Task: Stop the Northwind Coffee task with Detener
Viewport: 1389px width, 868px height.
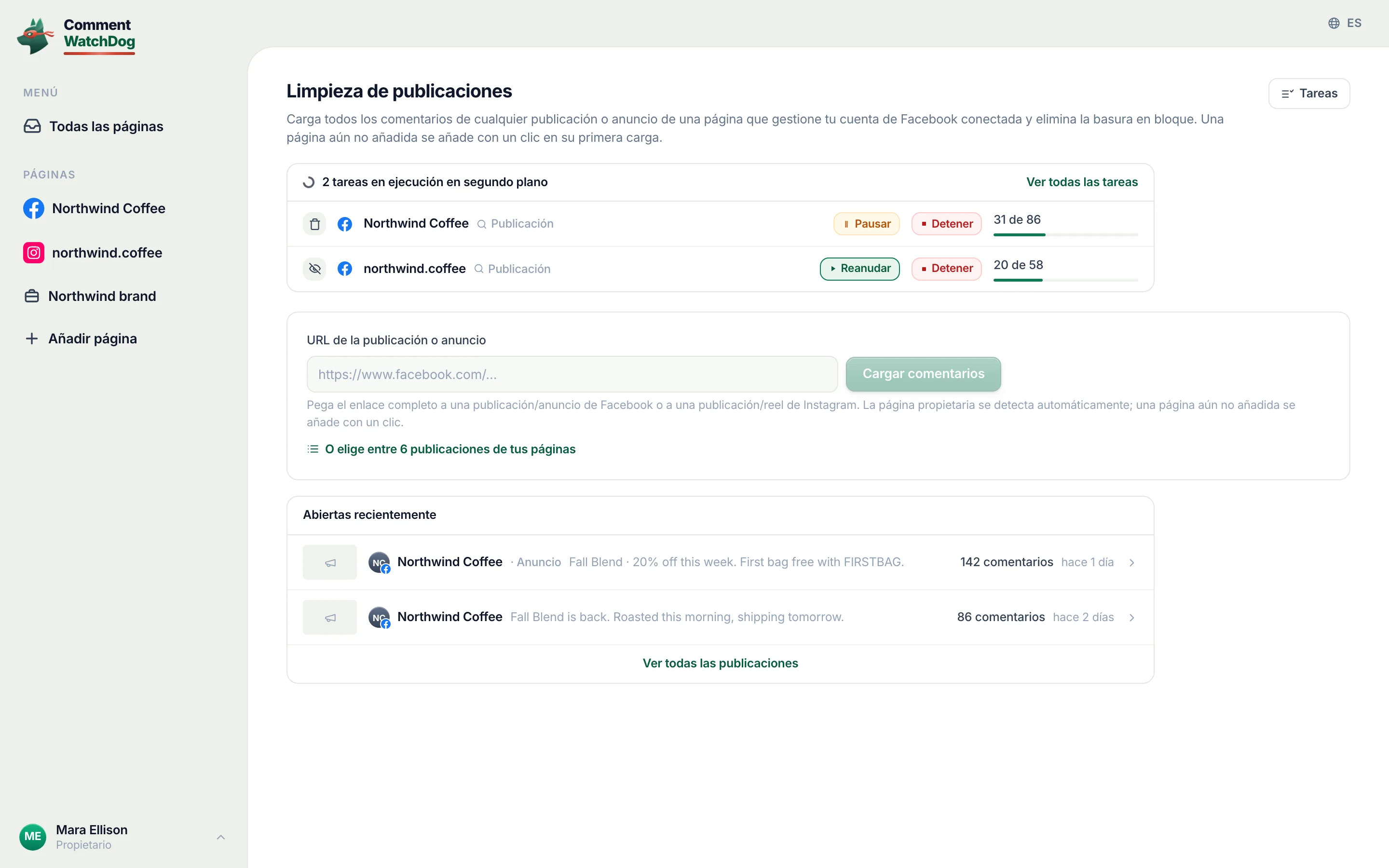Action: click(946, 224)
